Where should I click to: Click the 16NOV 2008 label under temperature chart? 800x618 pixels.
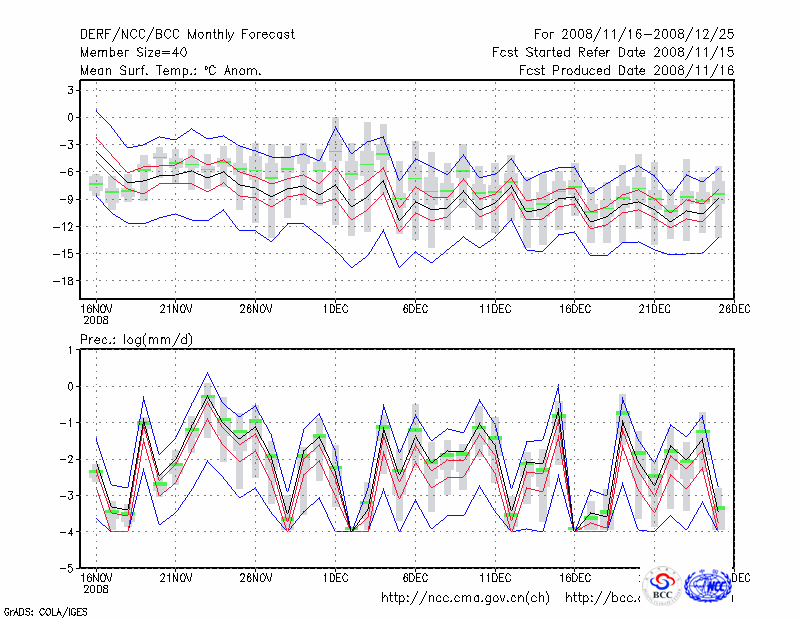coord(96,313)
